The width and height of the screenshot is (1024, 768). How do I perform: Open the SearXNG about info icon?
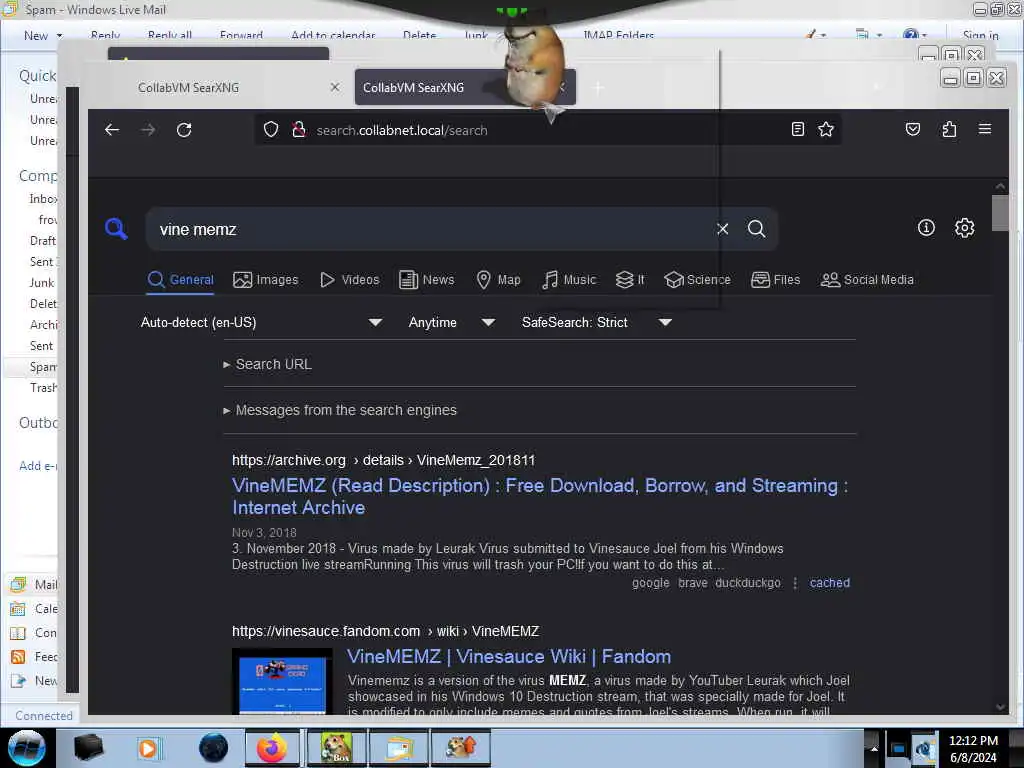926,228
